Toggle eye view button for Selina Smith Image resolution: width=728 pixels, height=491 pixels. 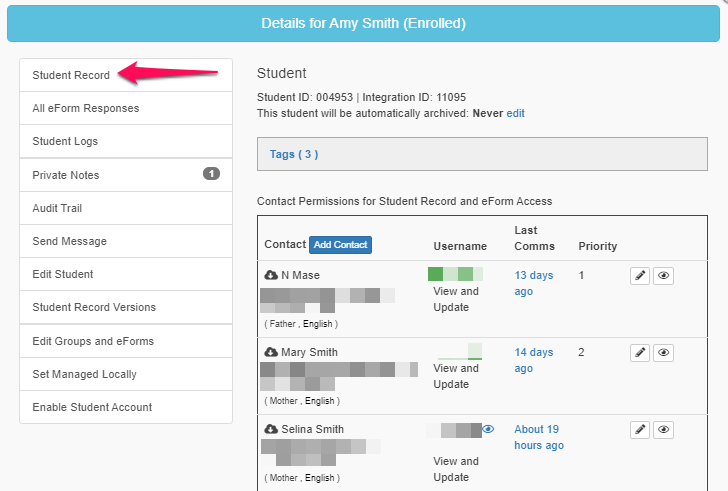point(663,430)
